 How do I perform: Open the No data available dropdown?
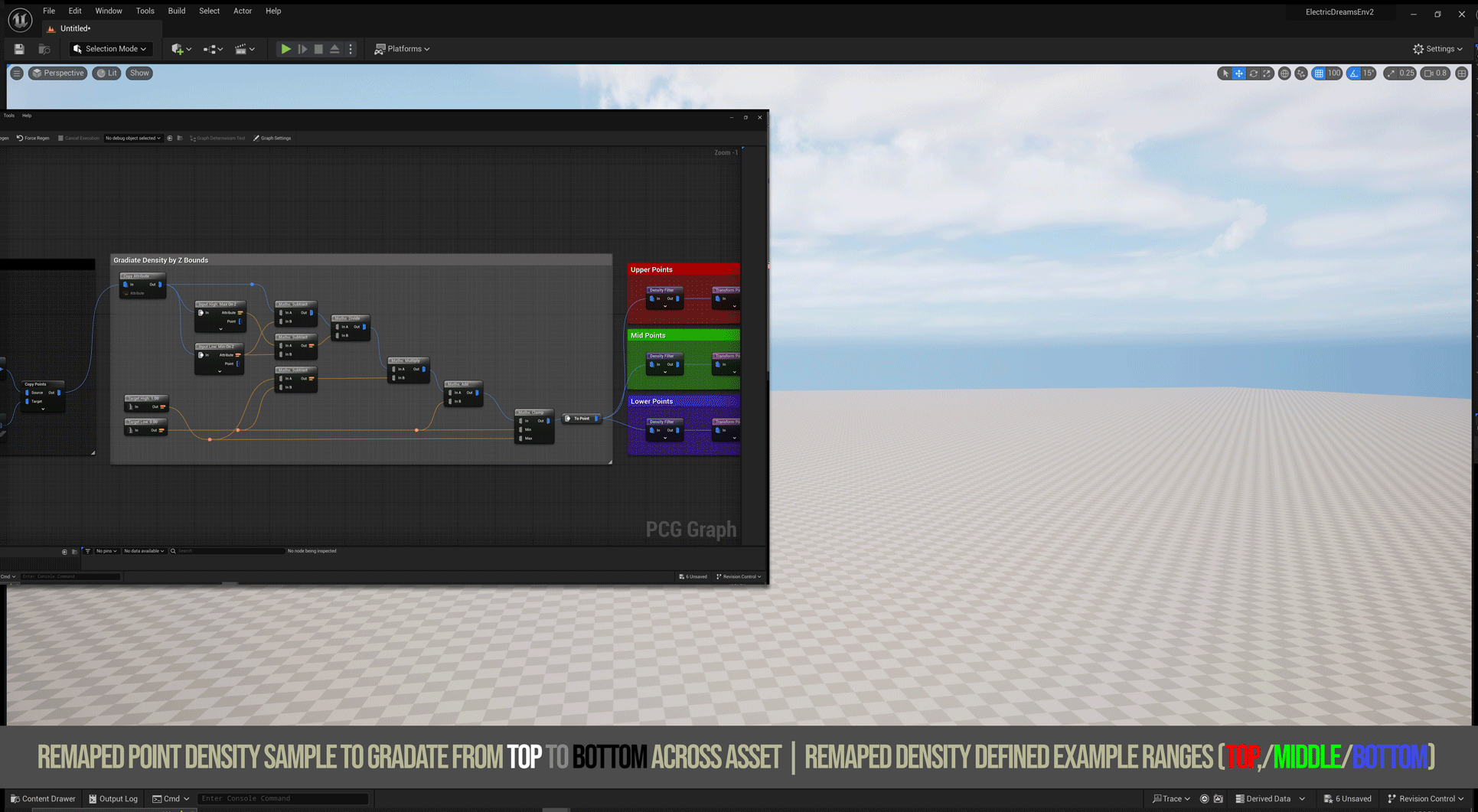144,551
